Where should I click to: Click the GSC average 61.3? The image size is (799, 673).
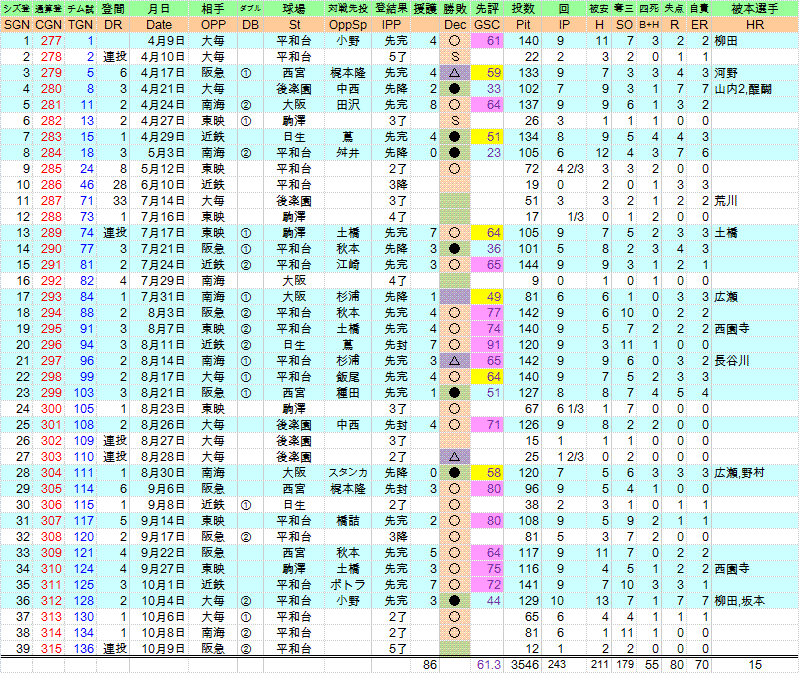pos(489,665)
